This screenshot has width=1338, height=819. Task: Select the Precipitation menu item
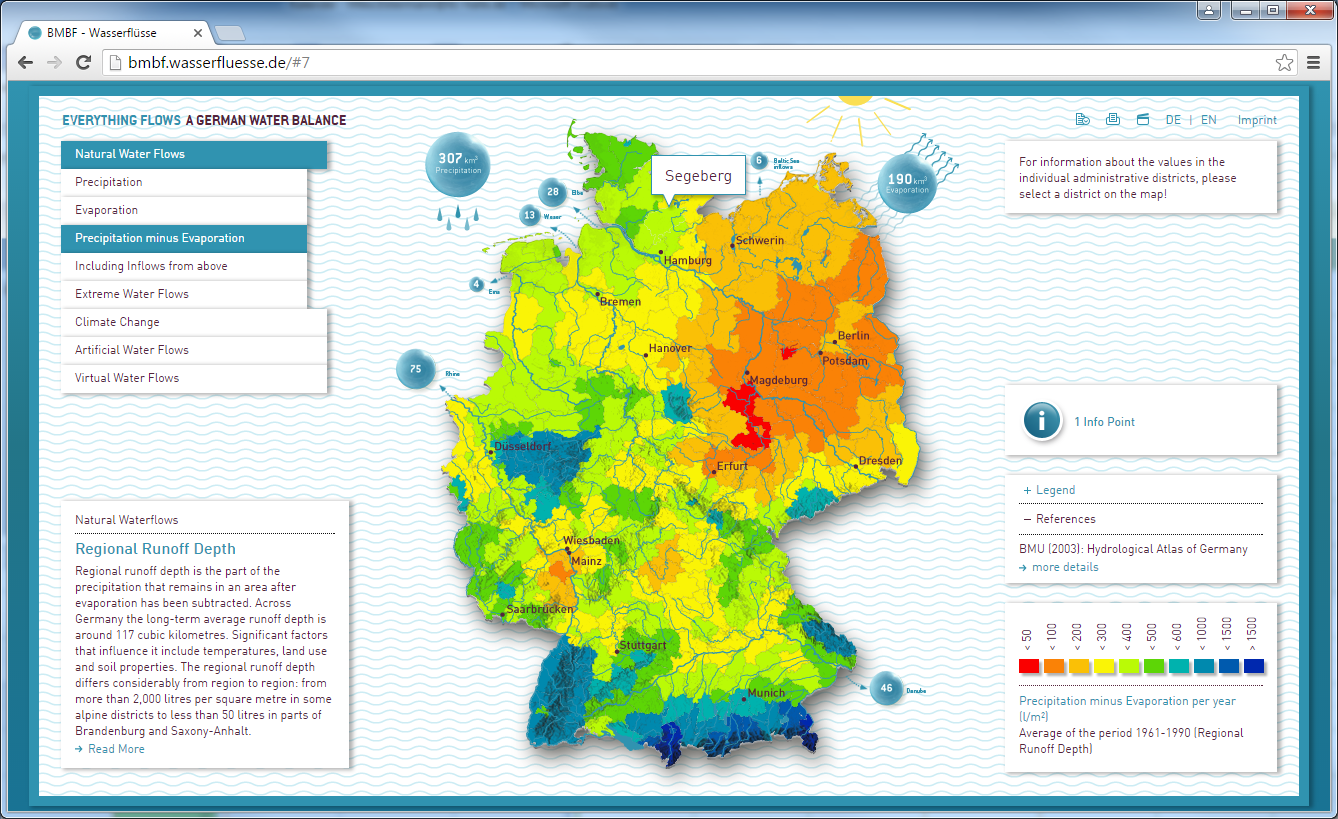pos(184,182)
